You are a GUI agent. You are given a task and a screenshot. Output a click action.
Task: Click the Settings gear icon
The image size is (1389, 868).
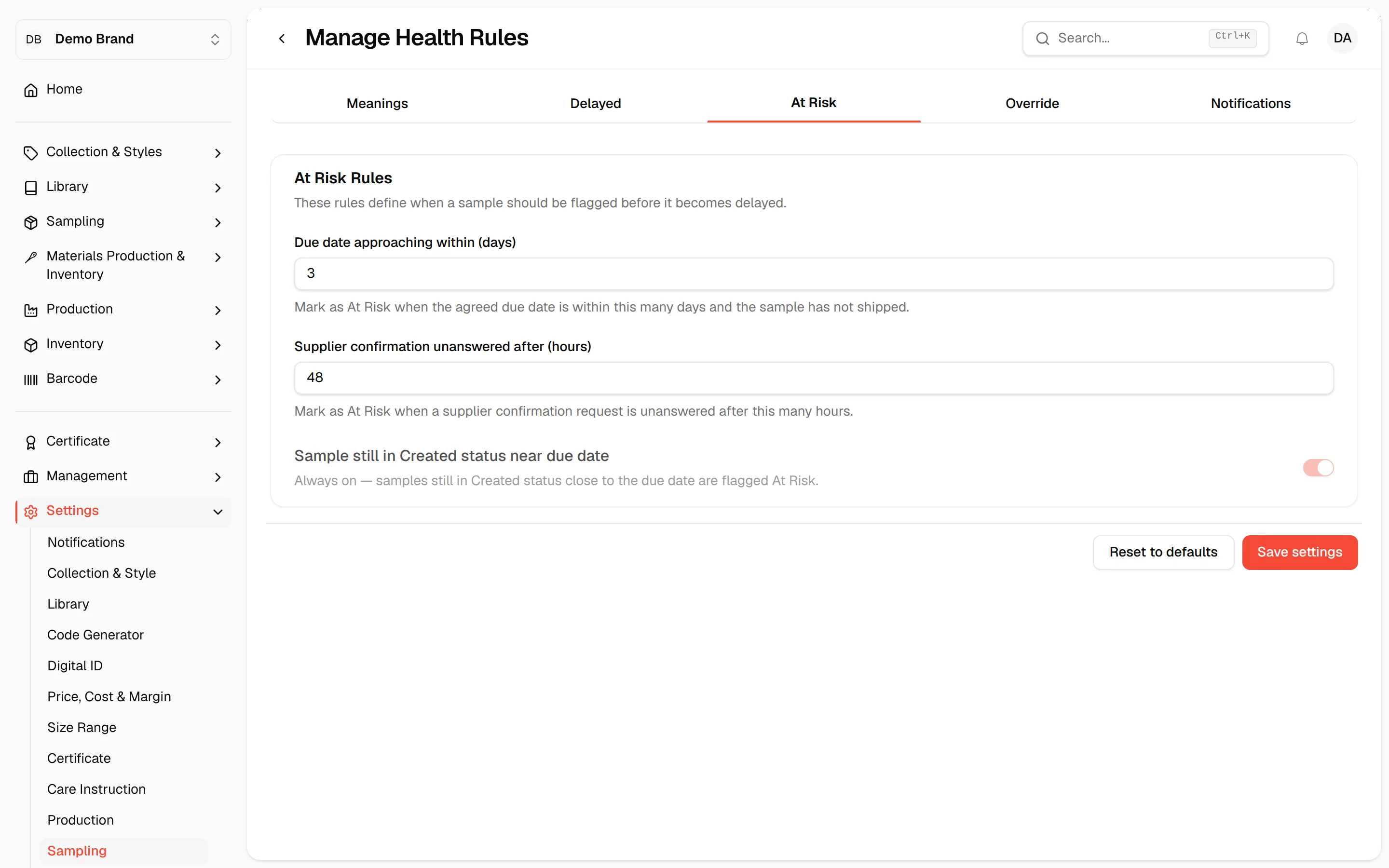tap(31, 512)
